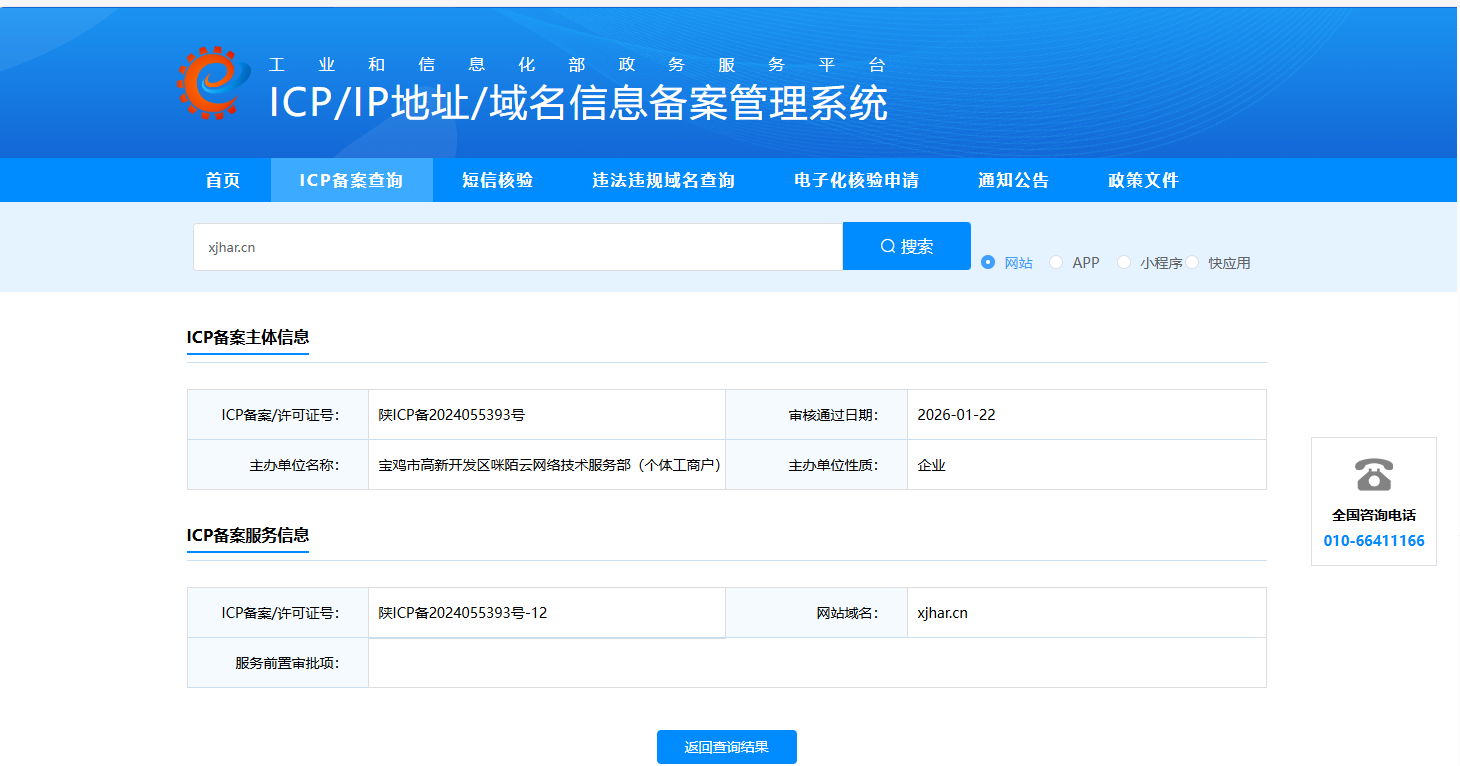Viewport: 1460px width, 766px height.
Task: Click the 网站域名 label
Action: point(847,613)
